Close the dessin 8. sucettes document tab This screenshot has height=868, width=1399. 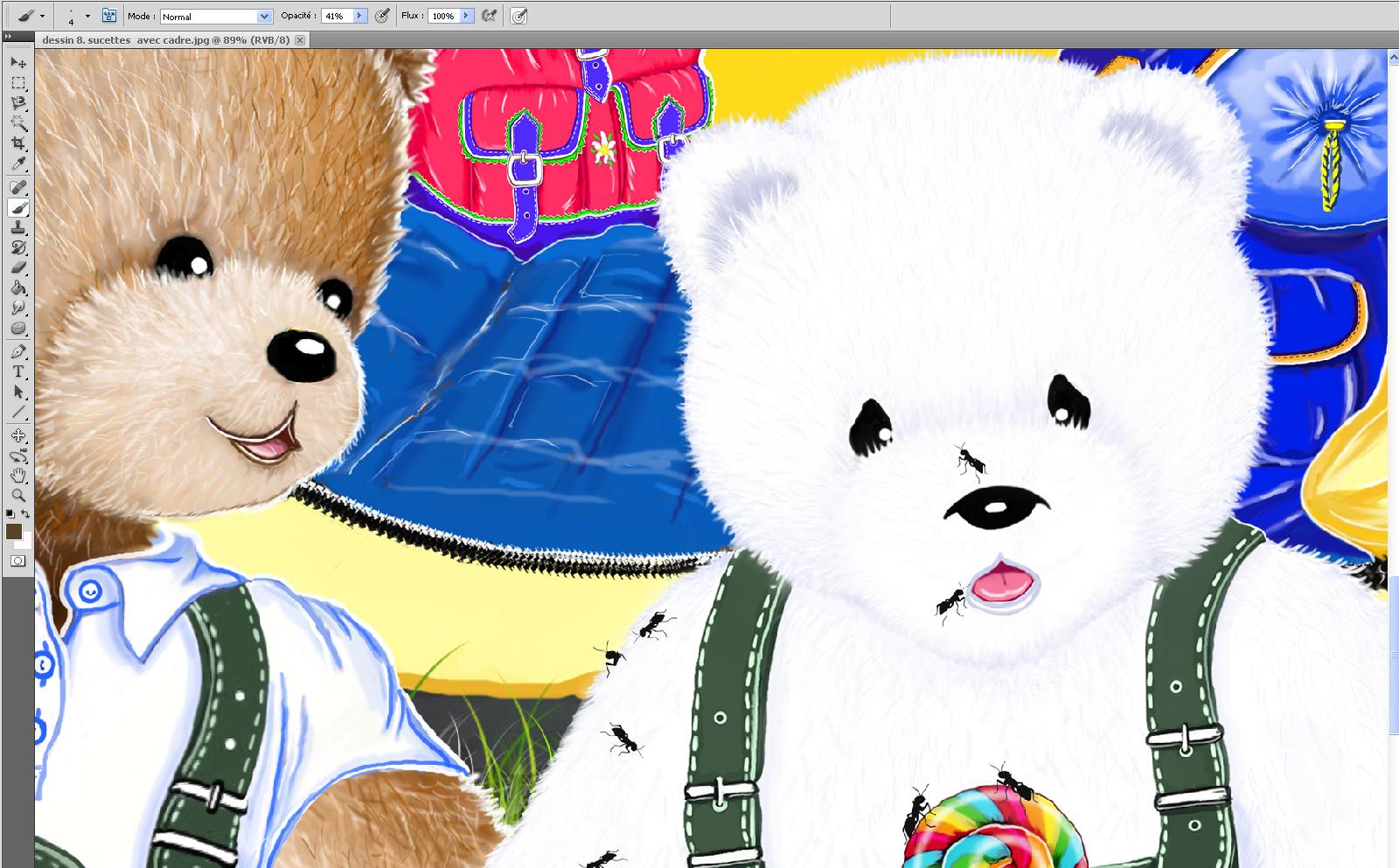tap(300, 40)
